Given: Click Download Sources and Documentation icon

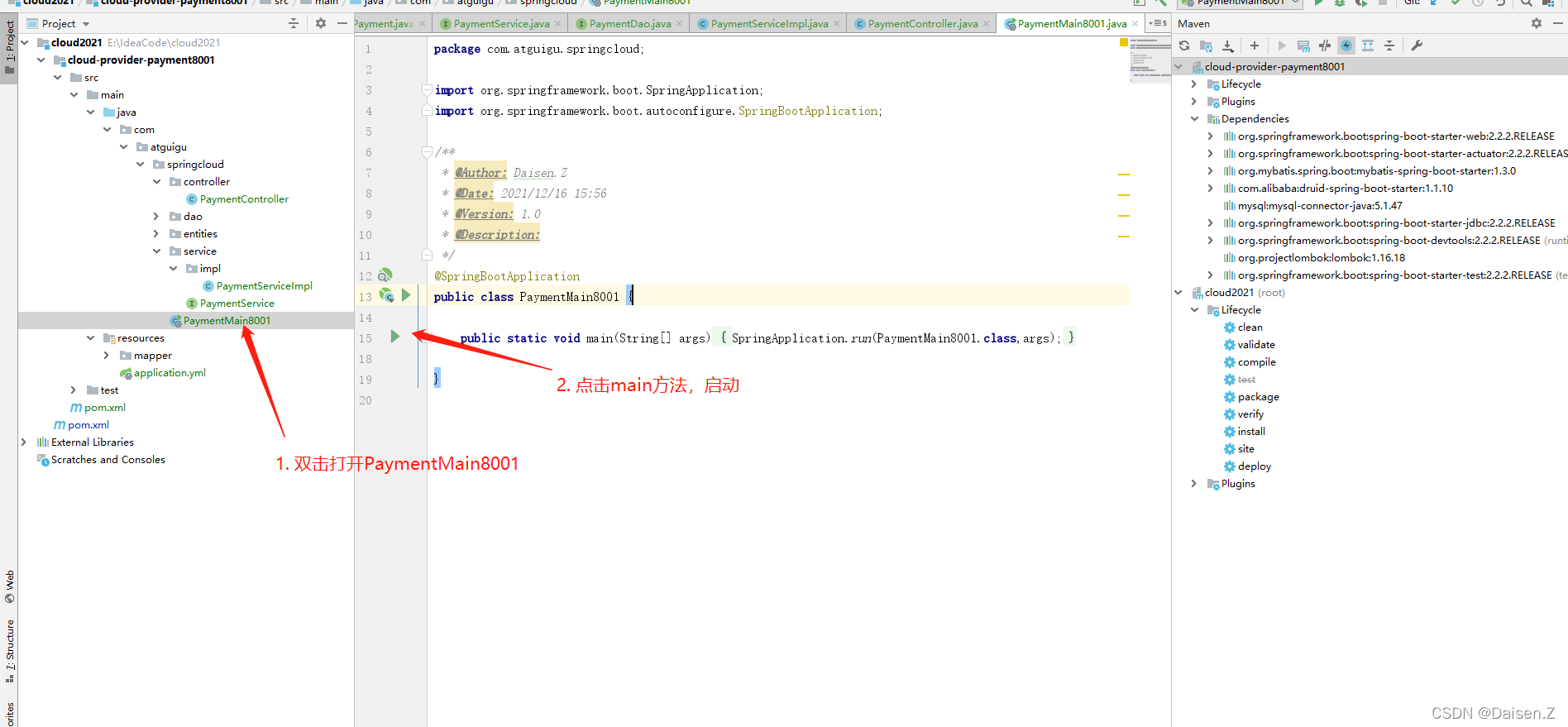Looking at the screenshot, I should pos(1228,45).
